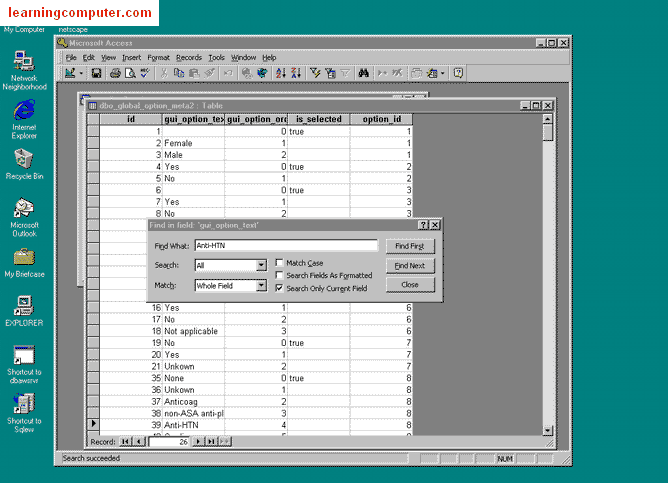Open the Edit menu

88,58
